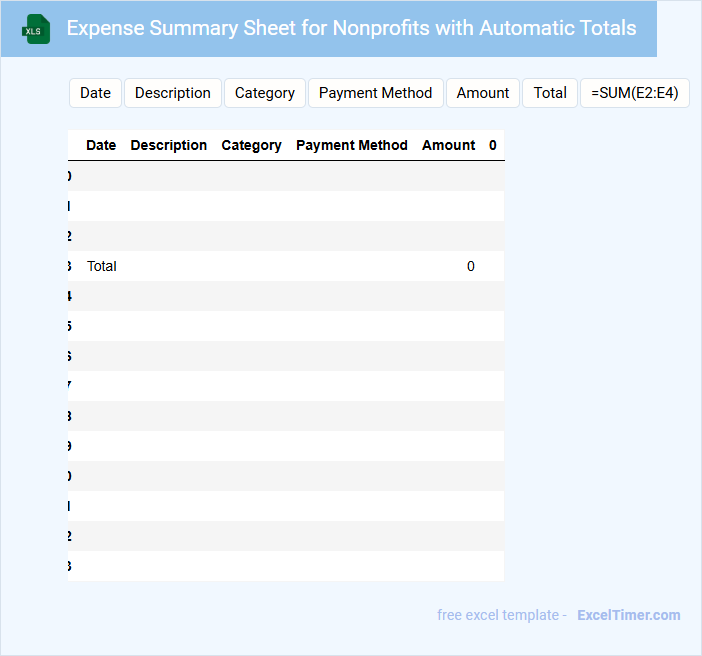Click the 'free excel template -' footer text
Screen dimensions: 702x656
(x=502, y=615)
